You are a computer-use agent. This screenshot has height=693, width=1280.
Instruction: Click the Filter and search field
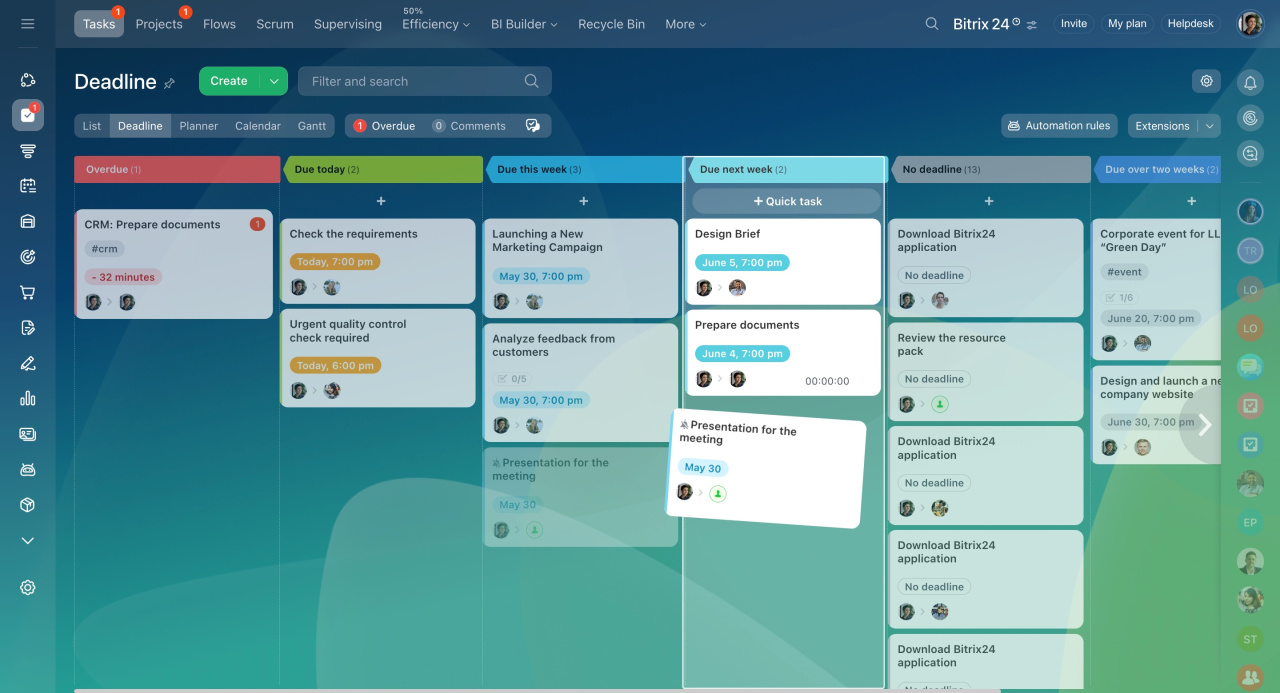(412, 82)
